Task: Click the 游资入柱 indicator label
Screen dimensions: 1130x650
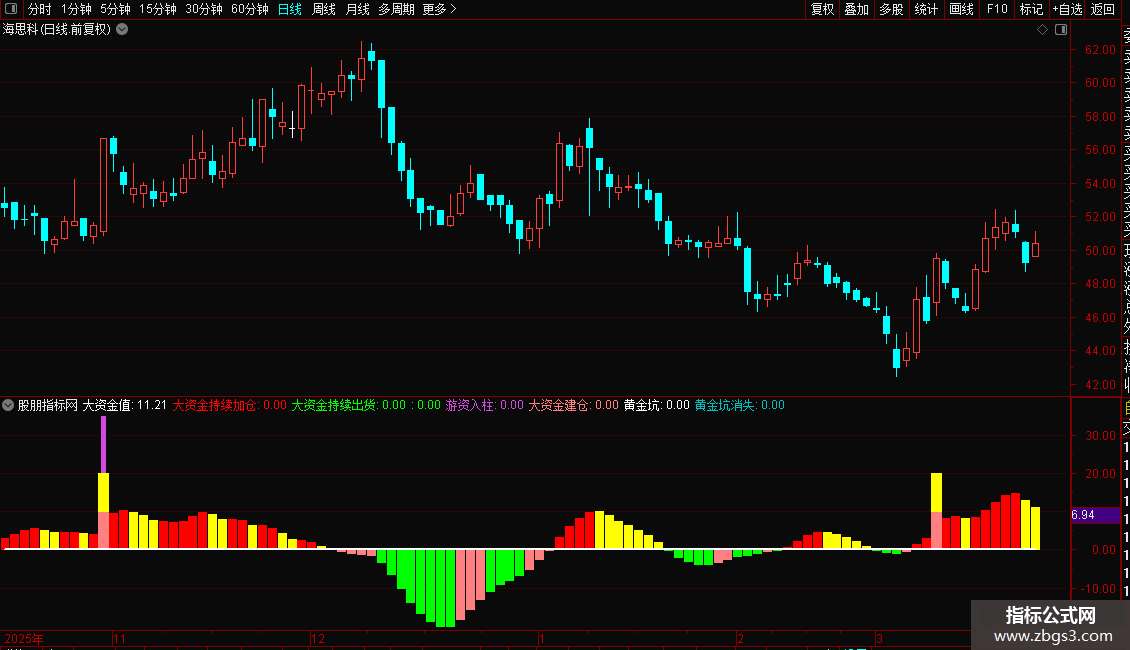Action: [x=484, y=405]
